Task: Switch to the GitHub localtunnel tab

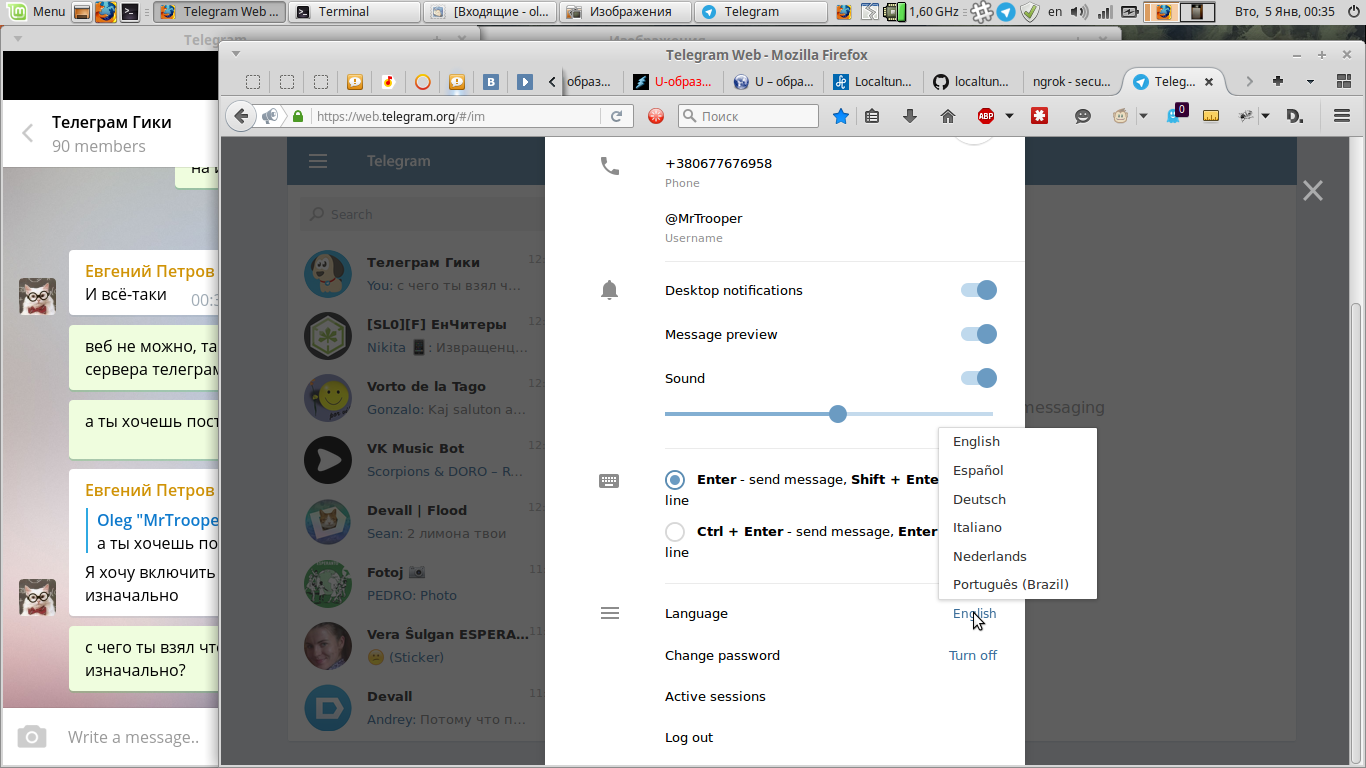Action: pyautogui.click(x=973, y=82)
